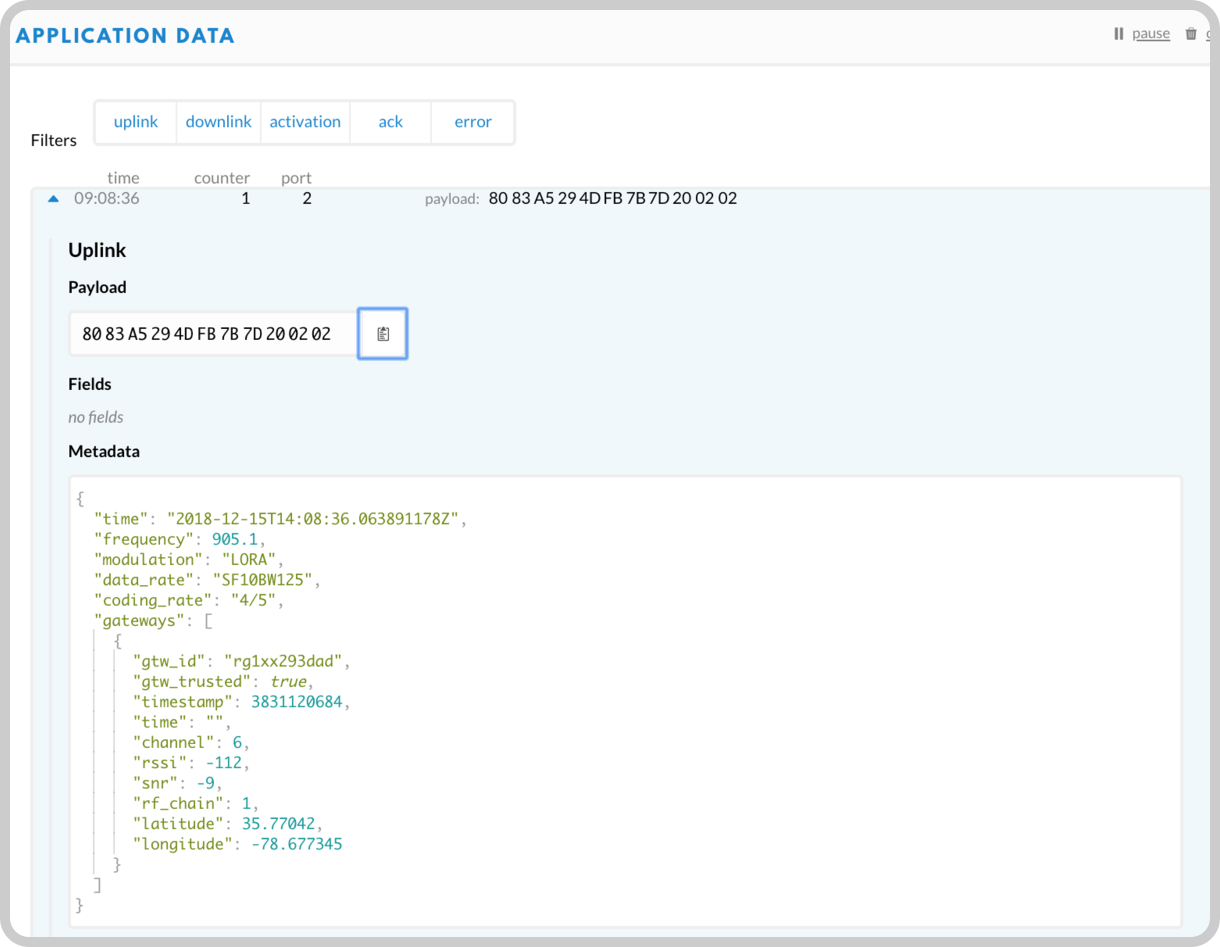The height and width of the screenshot is (947, 1220).
Task: Click the Payload heading above input
Action: (97, 287)
